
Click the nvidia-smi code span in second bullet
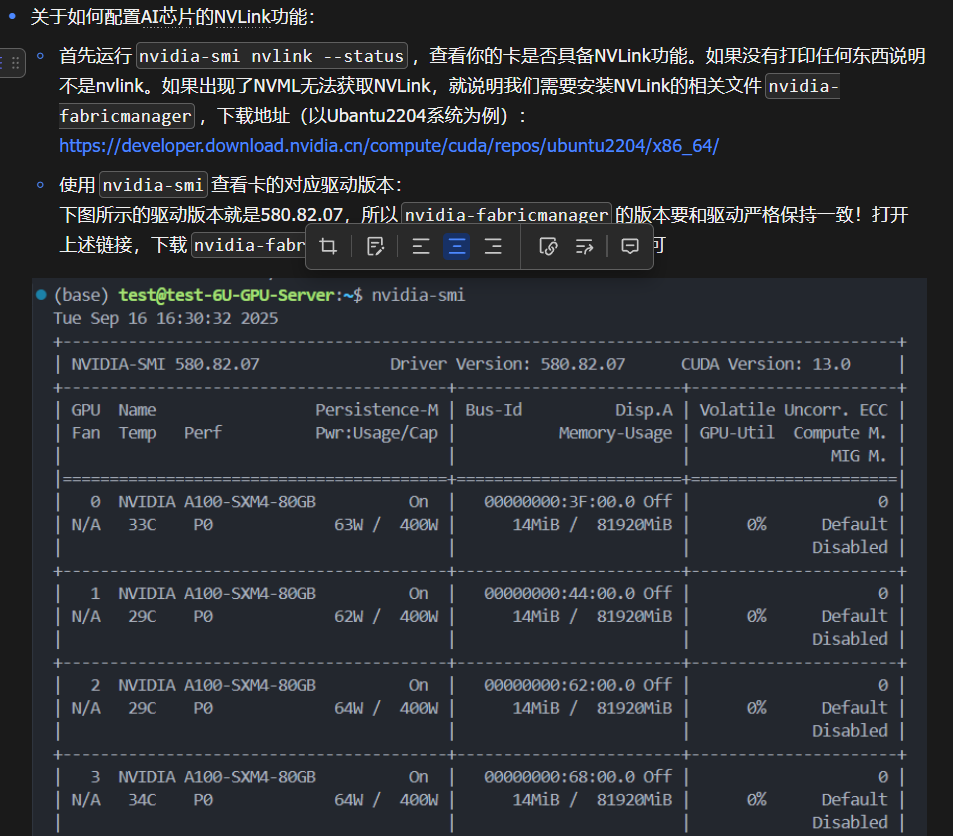152,184
